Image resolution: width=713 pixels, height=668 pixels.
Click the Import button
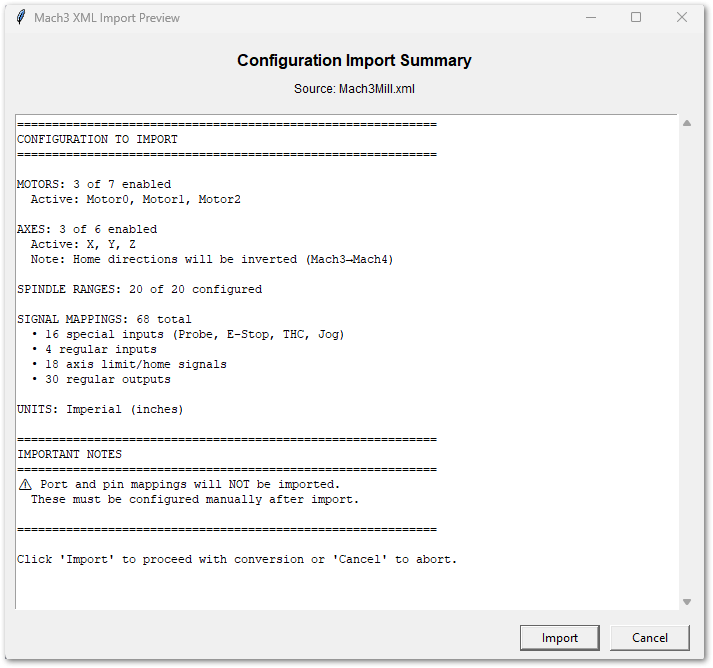point(560,638)
